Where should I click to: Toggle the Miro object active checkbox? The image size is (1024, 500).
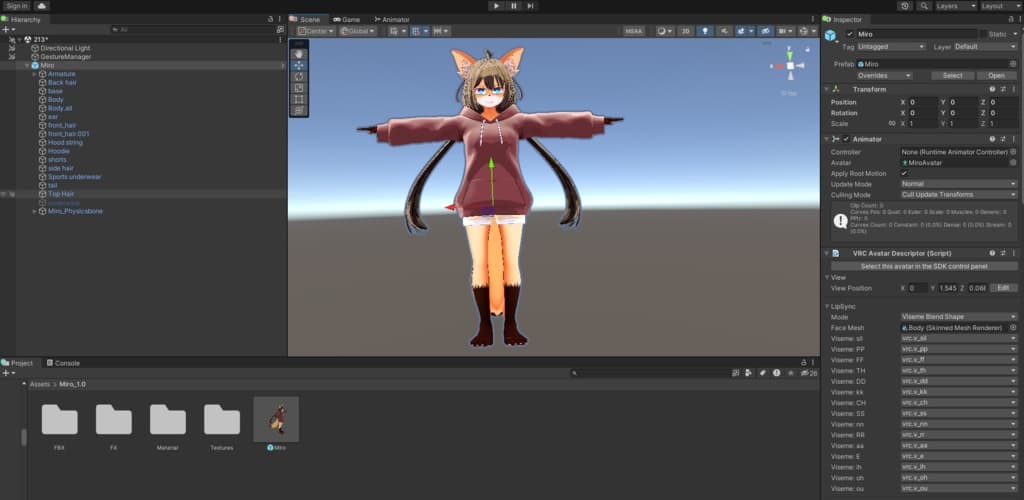point(849,34)
